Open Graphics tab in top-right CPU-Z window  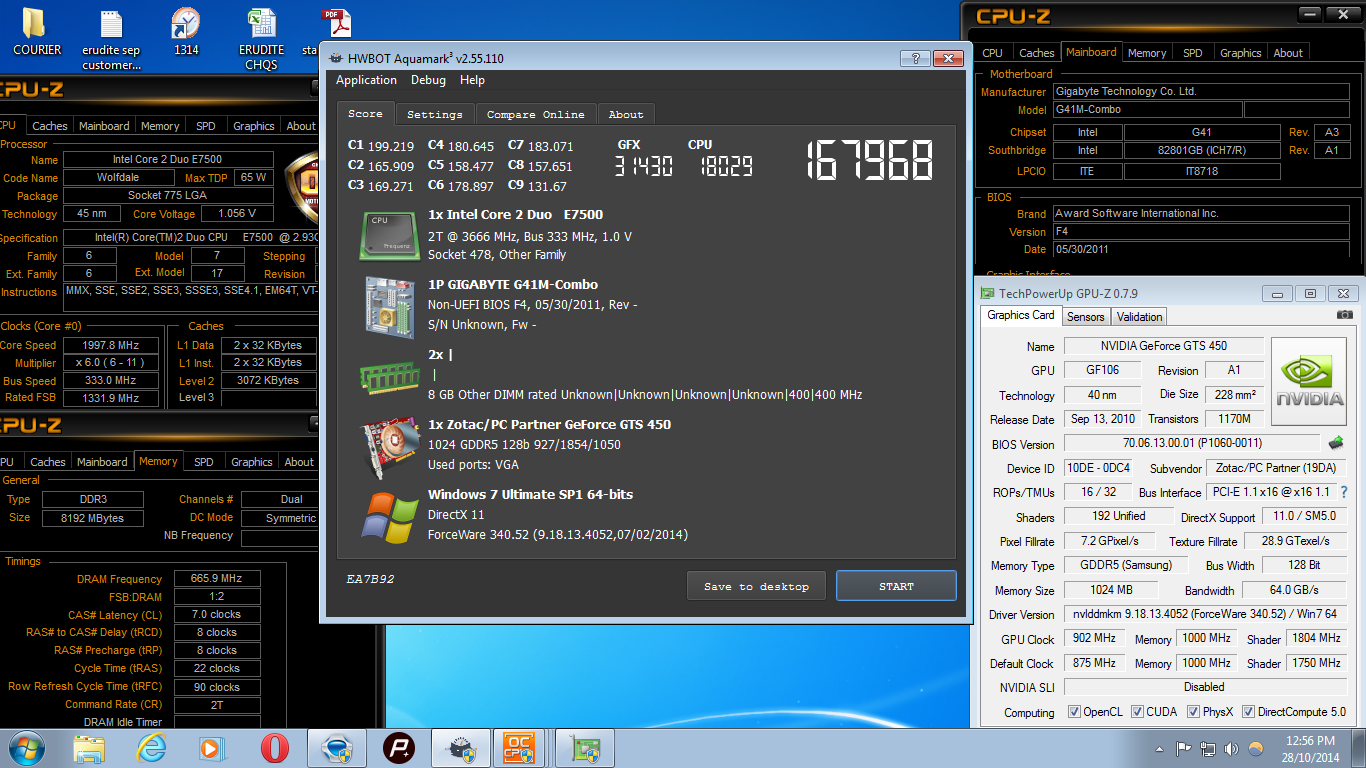pyautogui.click(x=1240, y=53)
